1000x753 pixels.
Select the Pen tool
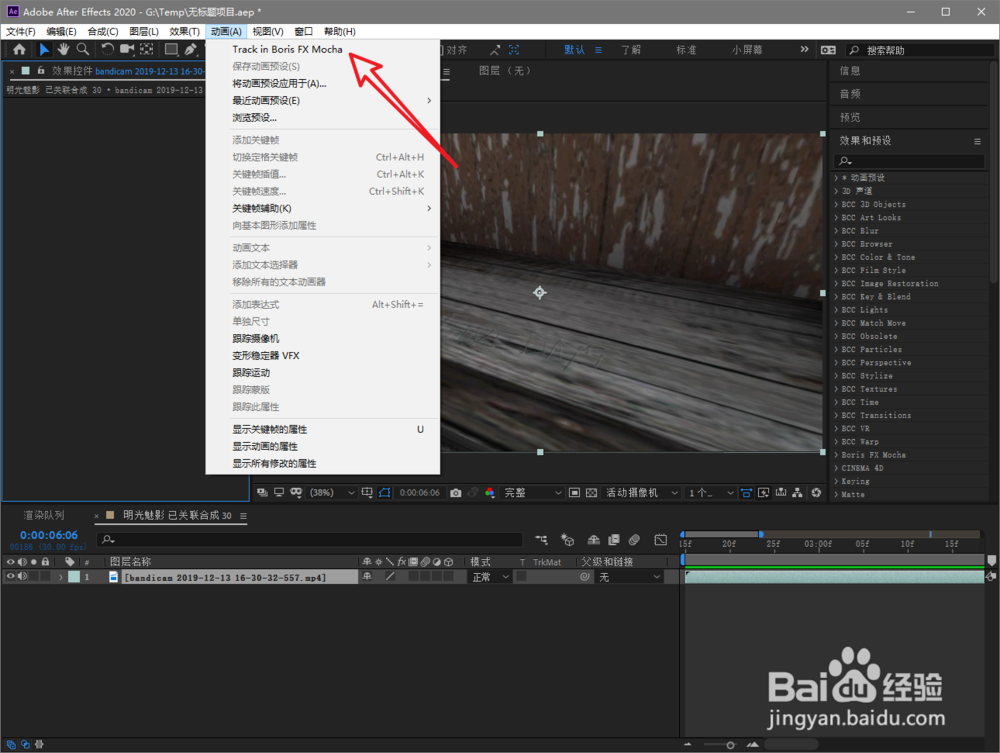pyautogui.click(x=190, y=49)
